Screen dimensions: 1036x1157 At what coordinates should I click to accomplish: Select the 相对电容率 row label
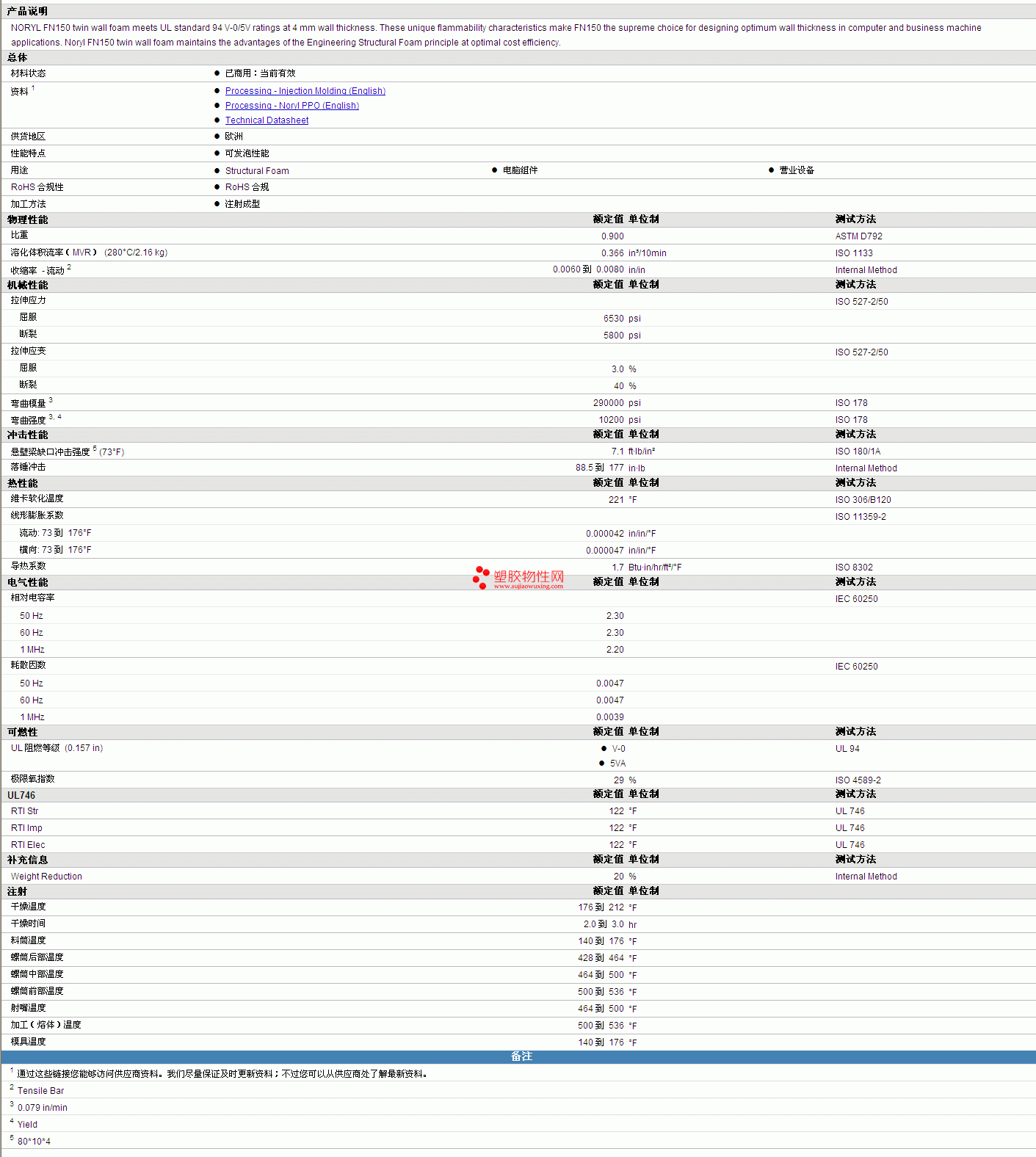[x=32, y=598]
